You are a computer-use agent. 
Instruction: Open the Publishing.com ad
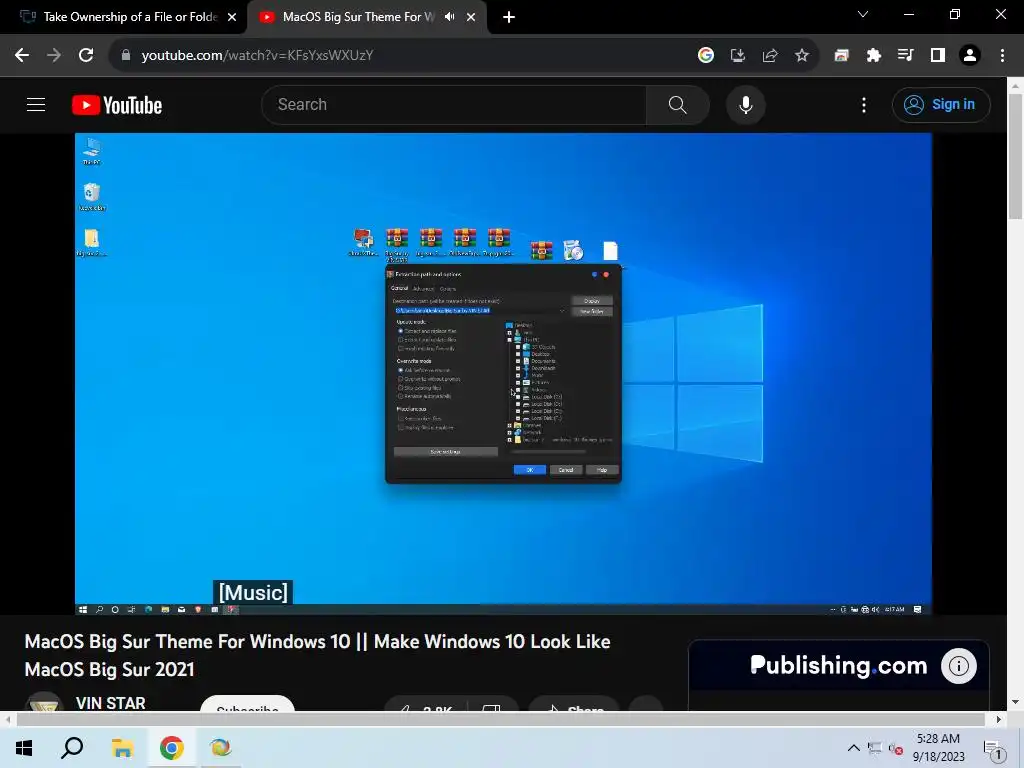pyautogui.click(x=839, y=665)
